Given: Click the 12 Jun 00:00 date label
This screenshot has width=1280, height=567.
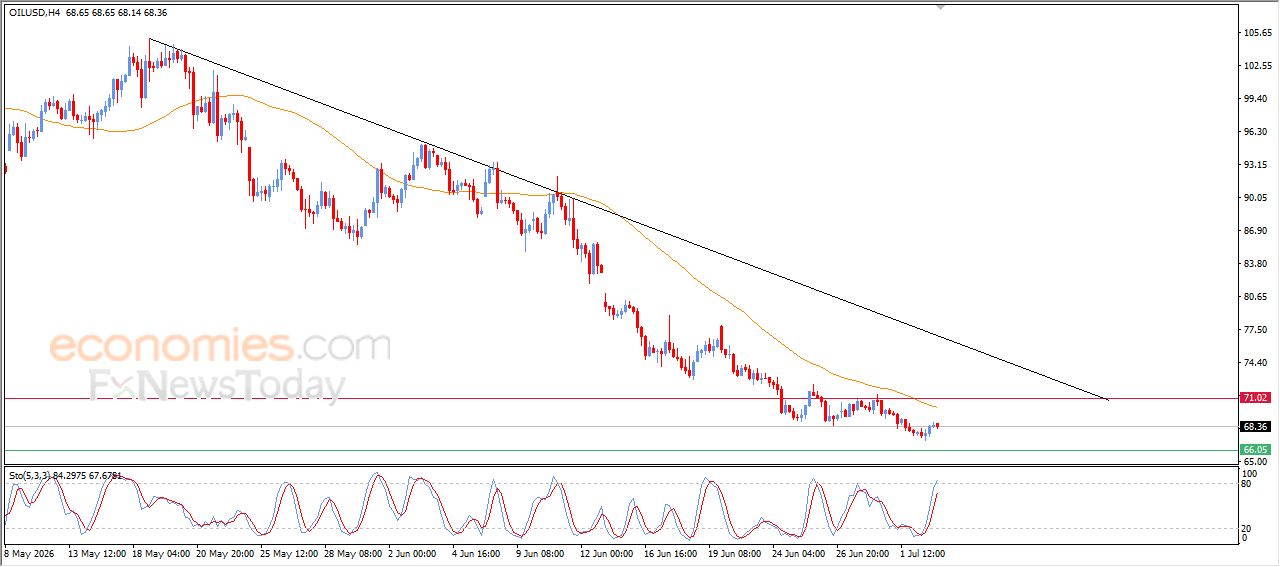Looking at the screenshot, I should [x=607, y=552].
